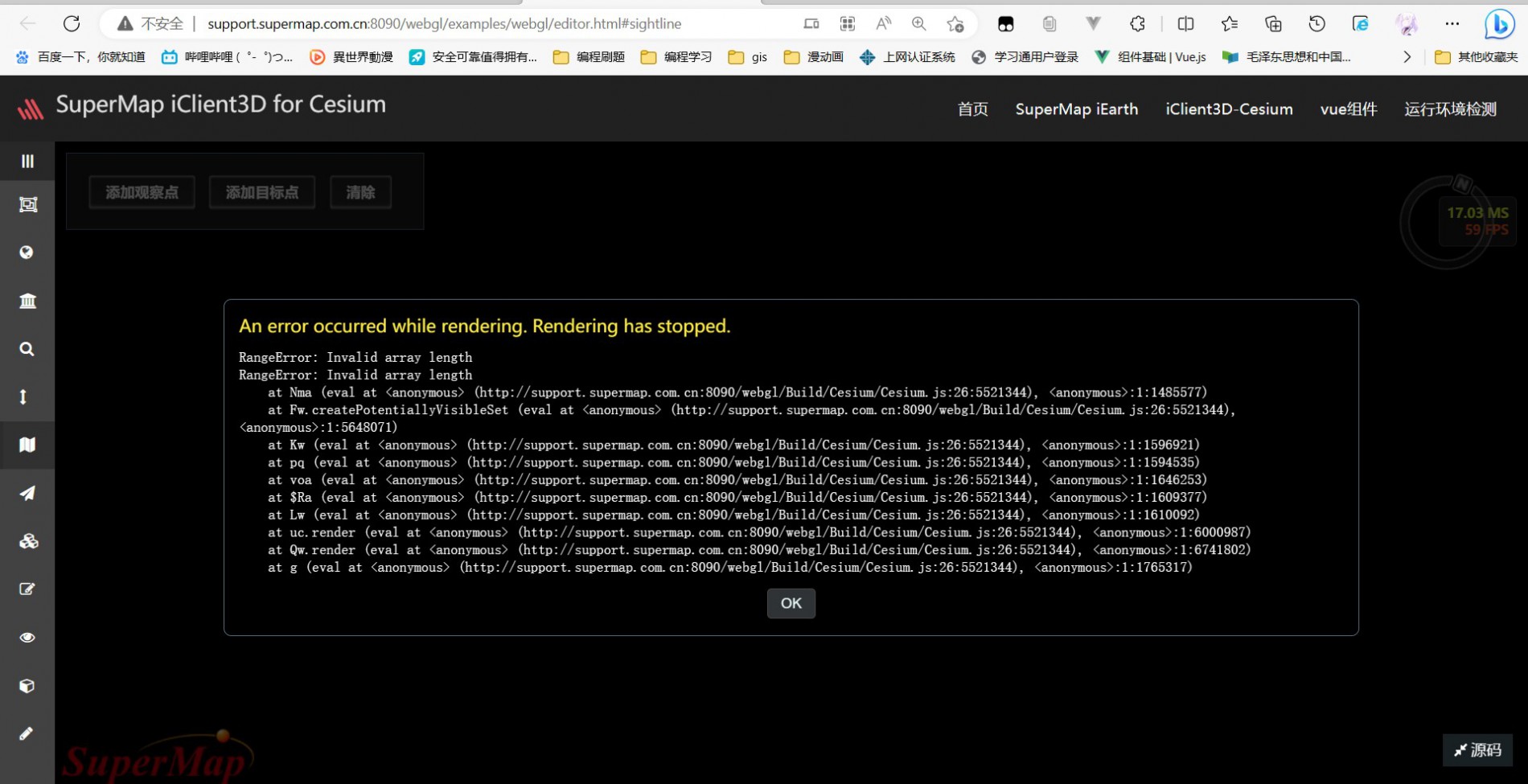This screenshot has width=1528, height=784.
Task: Select the map analysis sidebar icon
Action: (x=27, y=445)
